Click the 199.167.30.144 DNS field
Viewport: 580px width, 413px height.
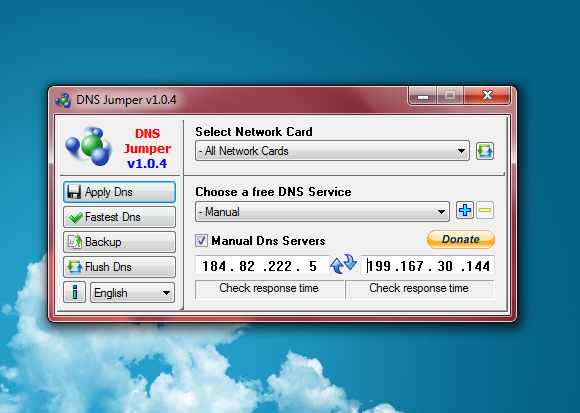(427, 266)
